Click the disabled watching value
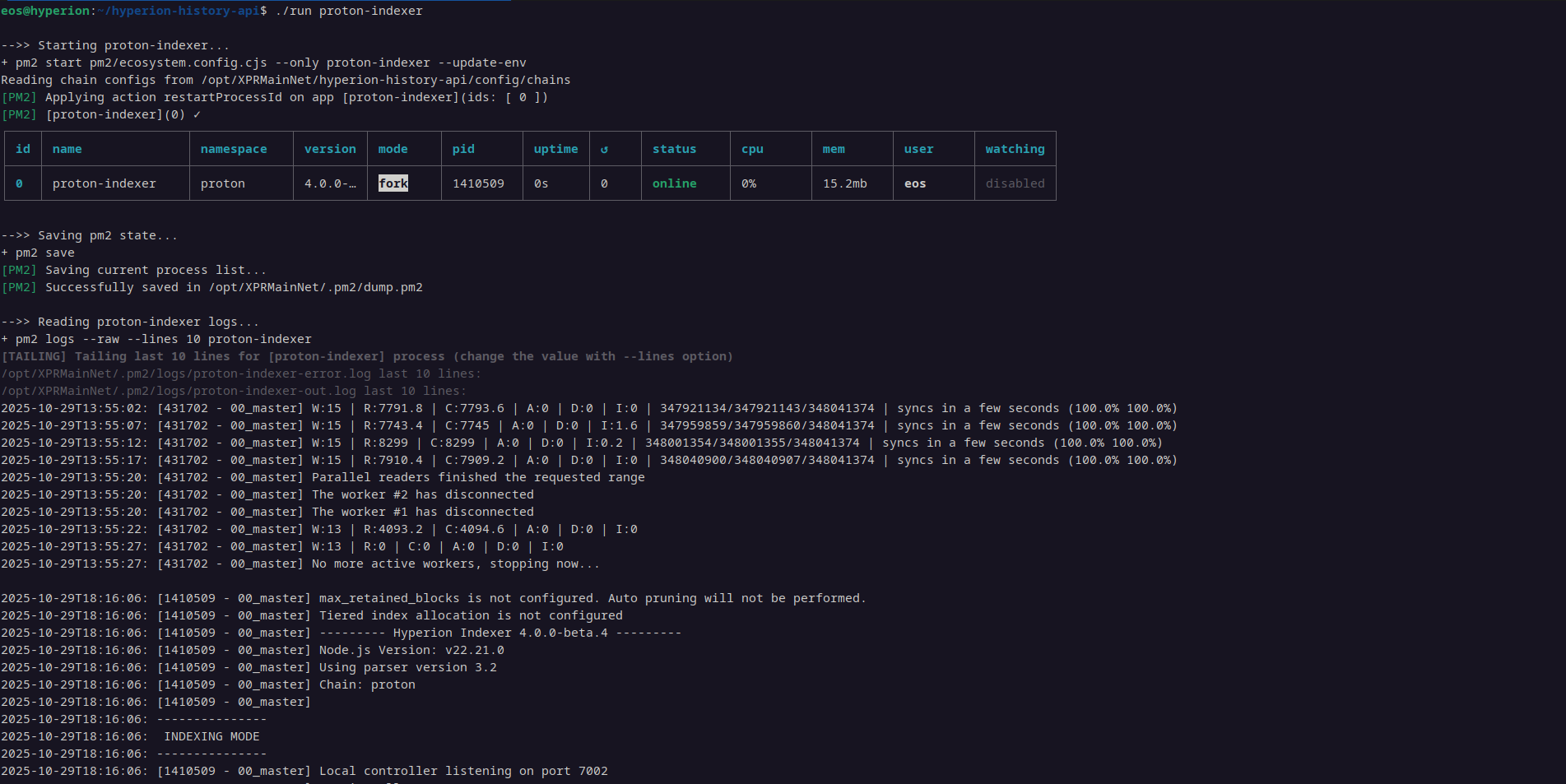 1015,183
